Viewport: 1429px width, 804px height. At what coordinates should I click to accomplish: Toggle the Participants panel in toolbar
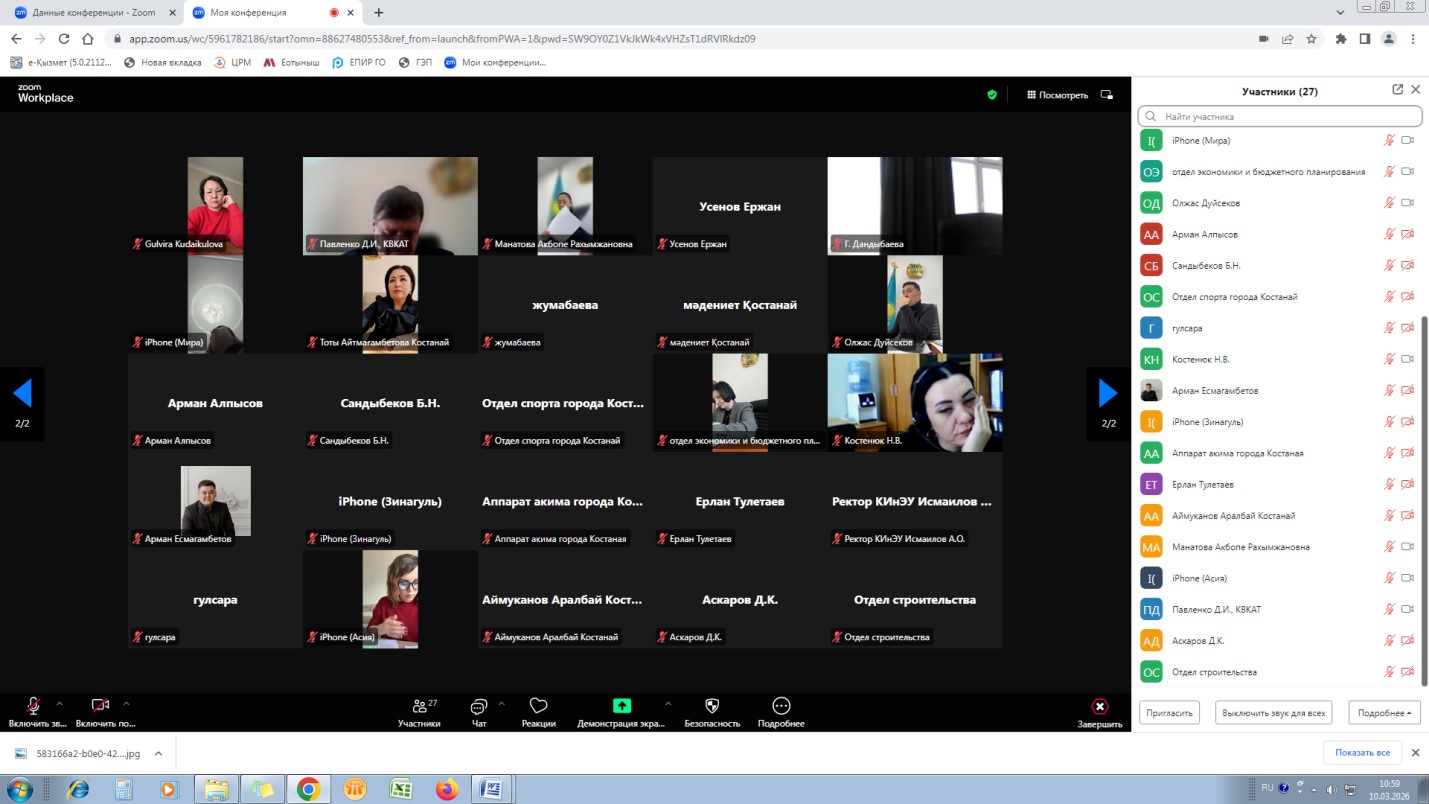click(419, 706)
